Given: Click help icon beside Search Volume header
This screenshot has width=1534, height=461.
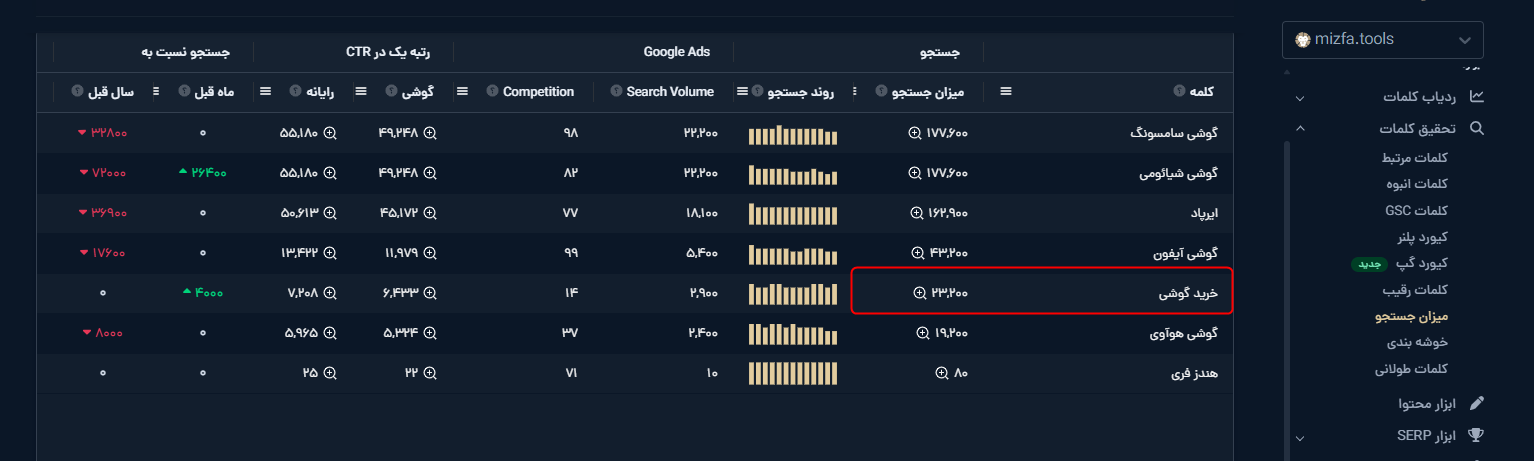Looking at the screenshot, I should (616, 91).
